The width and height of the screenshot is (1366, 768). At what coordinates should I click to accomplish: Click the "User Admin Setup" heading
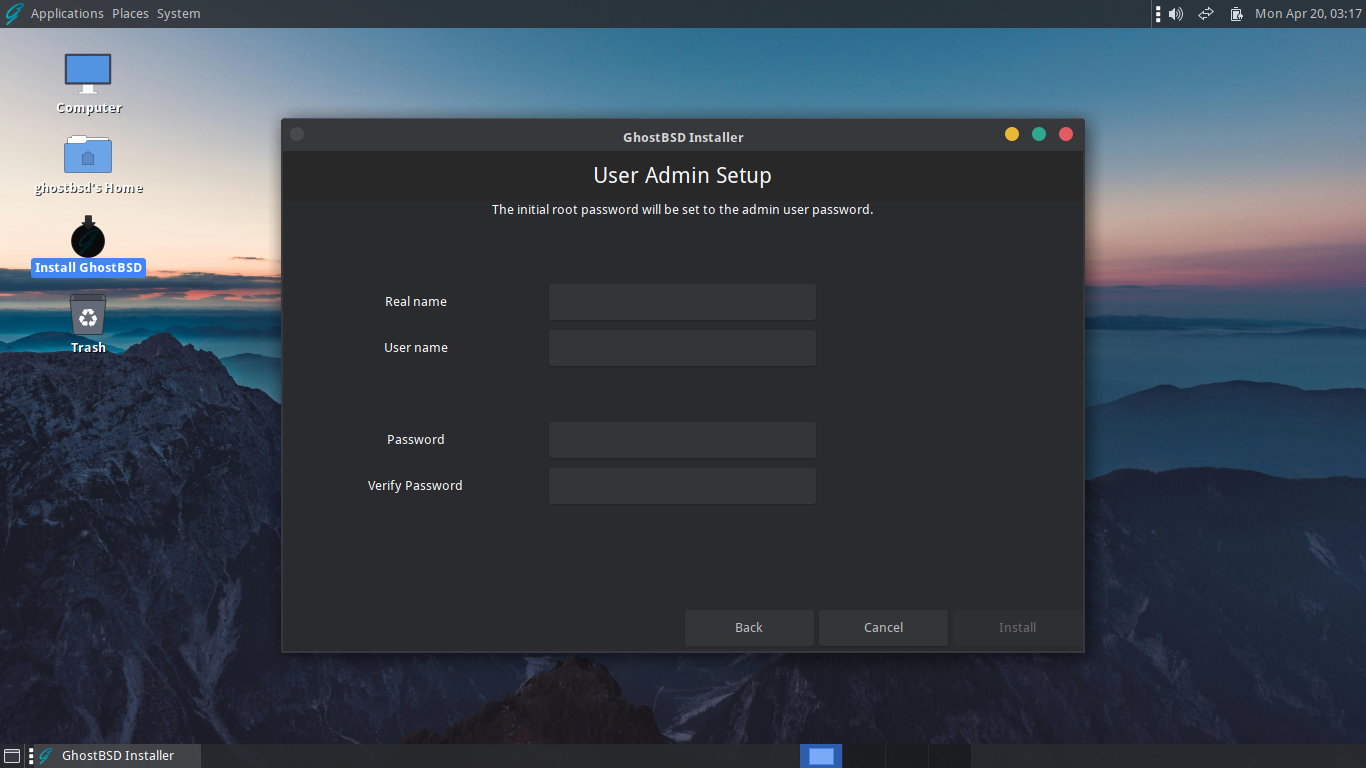point(683,176)
